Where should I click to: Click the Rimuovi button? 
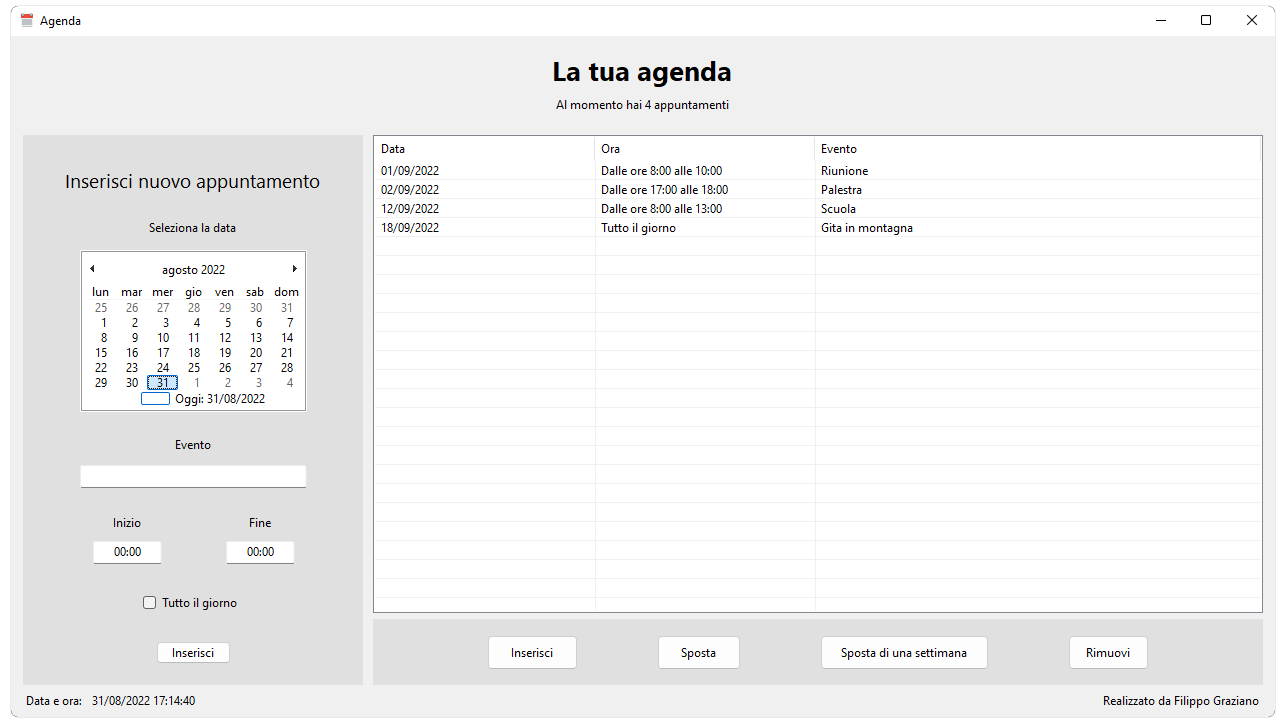tap(1108, 652)
